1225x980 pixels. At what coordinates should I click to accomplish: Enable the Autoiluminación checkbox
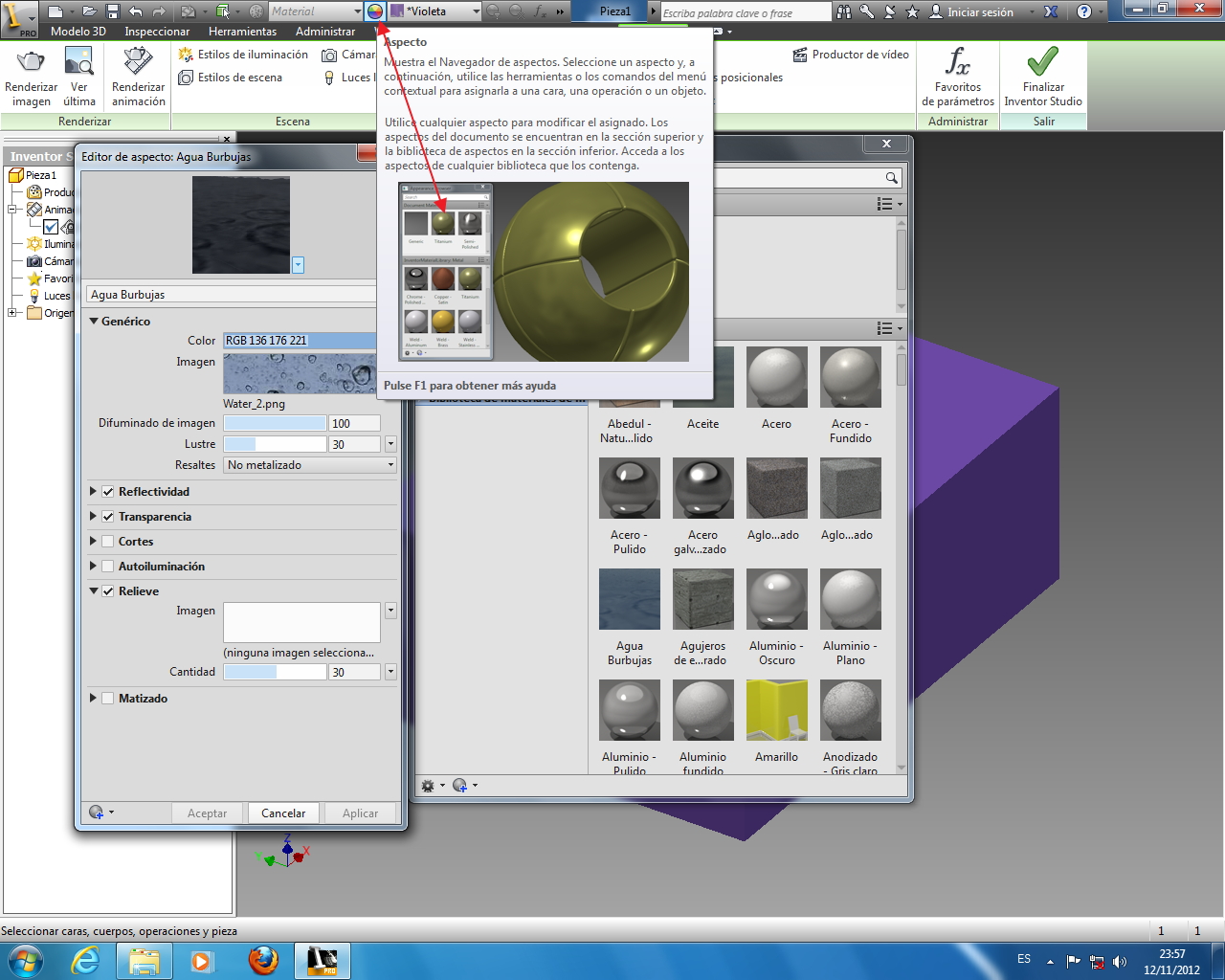pyautogui.click(x=108, y=567)
